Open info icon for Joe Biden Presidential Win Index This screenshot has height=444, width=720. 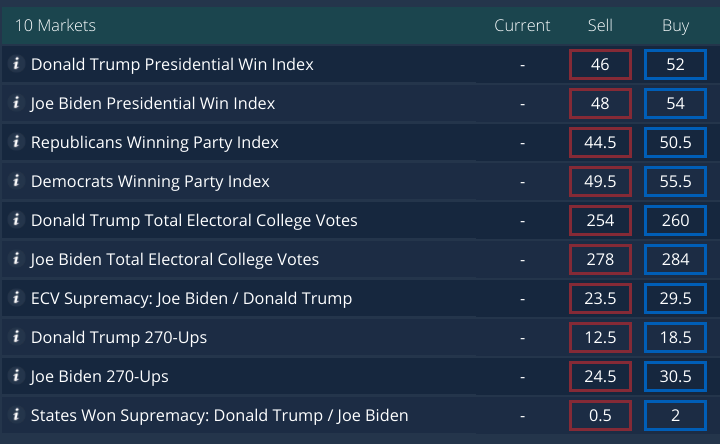click(16, 103)
